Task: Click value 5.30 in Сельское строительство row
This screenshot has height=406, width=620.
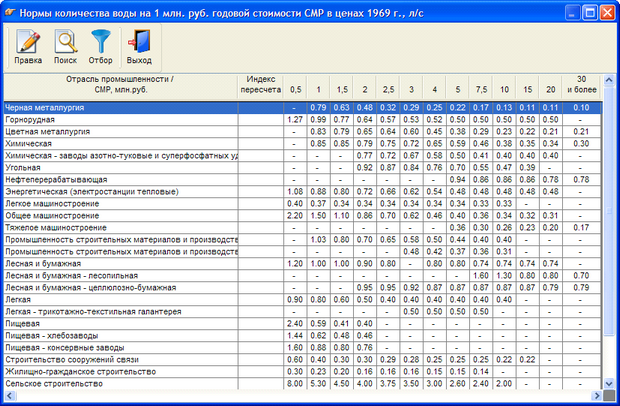Action: (318, 384)
